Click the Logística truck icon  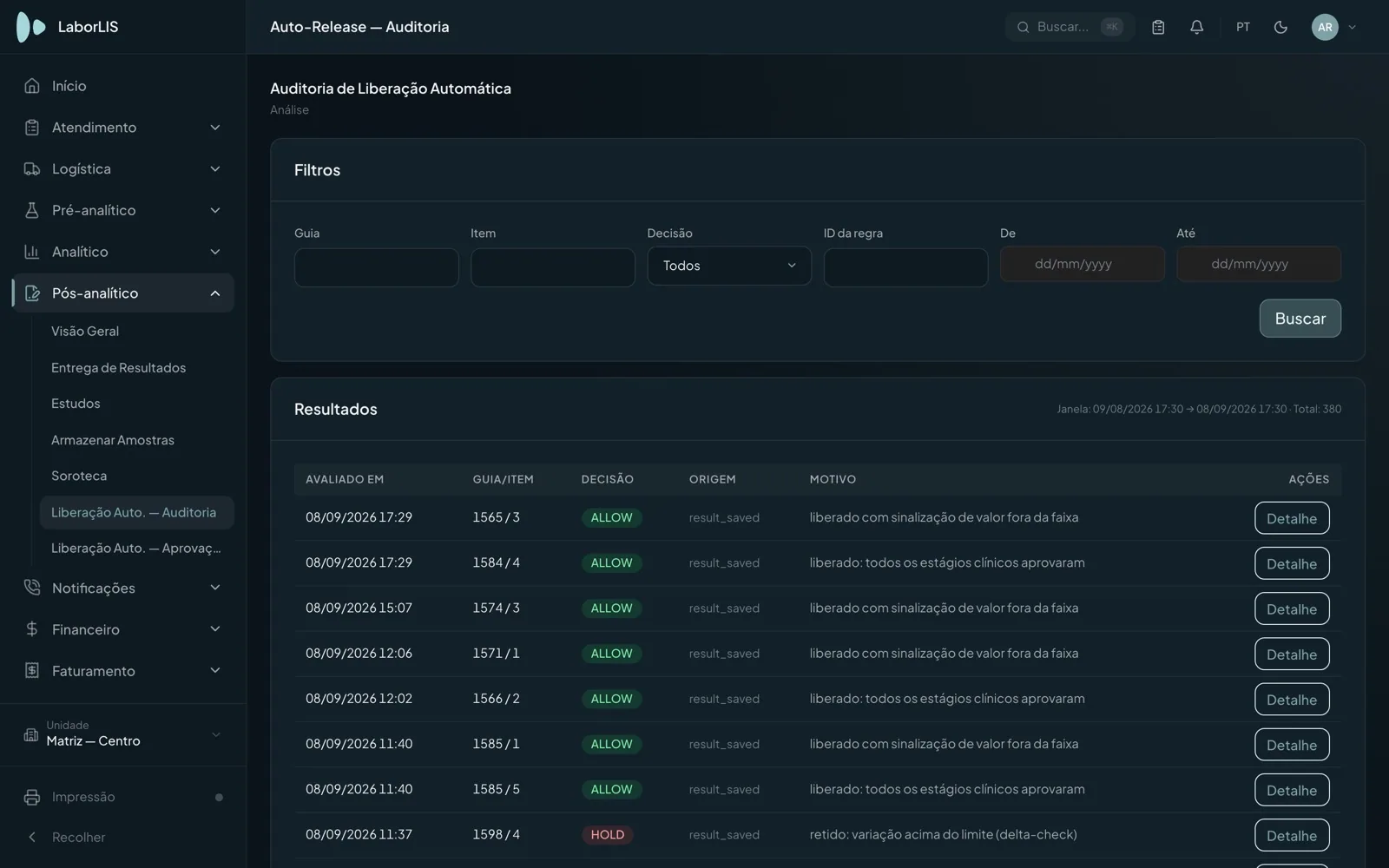[32, 169]
